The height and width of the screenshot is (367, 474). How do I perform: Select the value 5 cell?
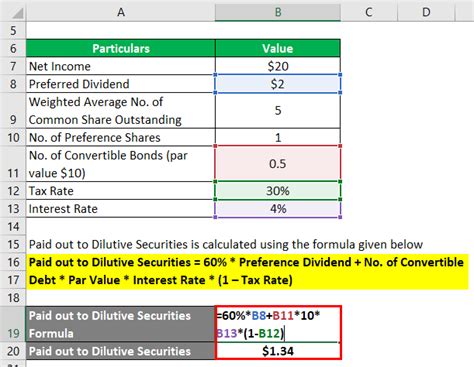pyautogui.click(x=278, y=111)
